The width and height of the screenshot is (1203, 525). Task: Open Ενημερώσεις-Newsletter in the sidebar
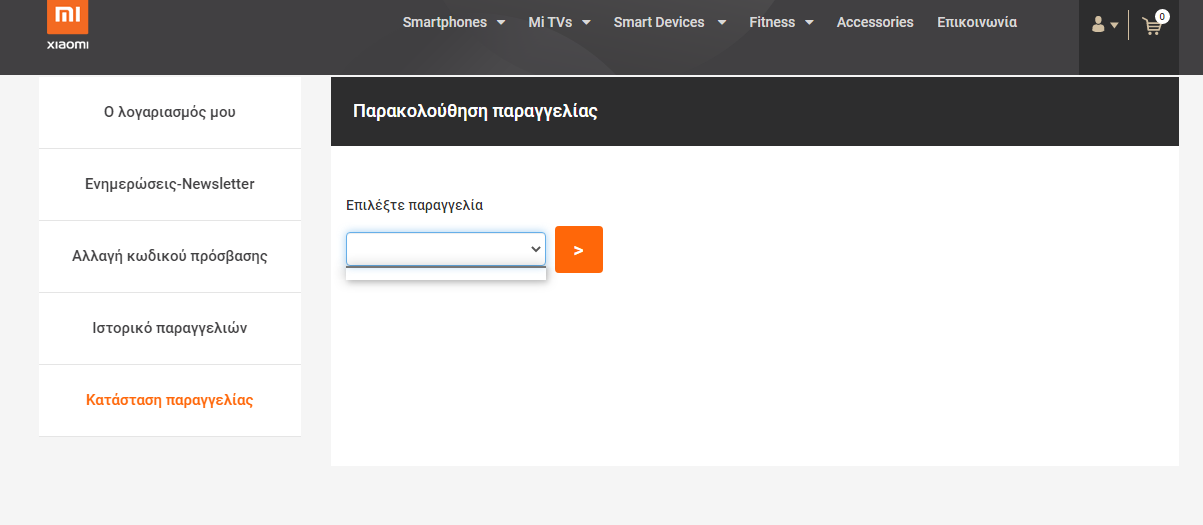170,184
